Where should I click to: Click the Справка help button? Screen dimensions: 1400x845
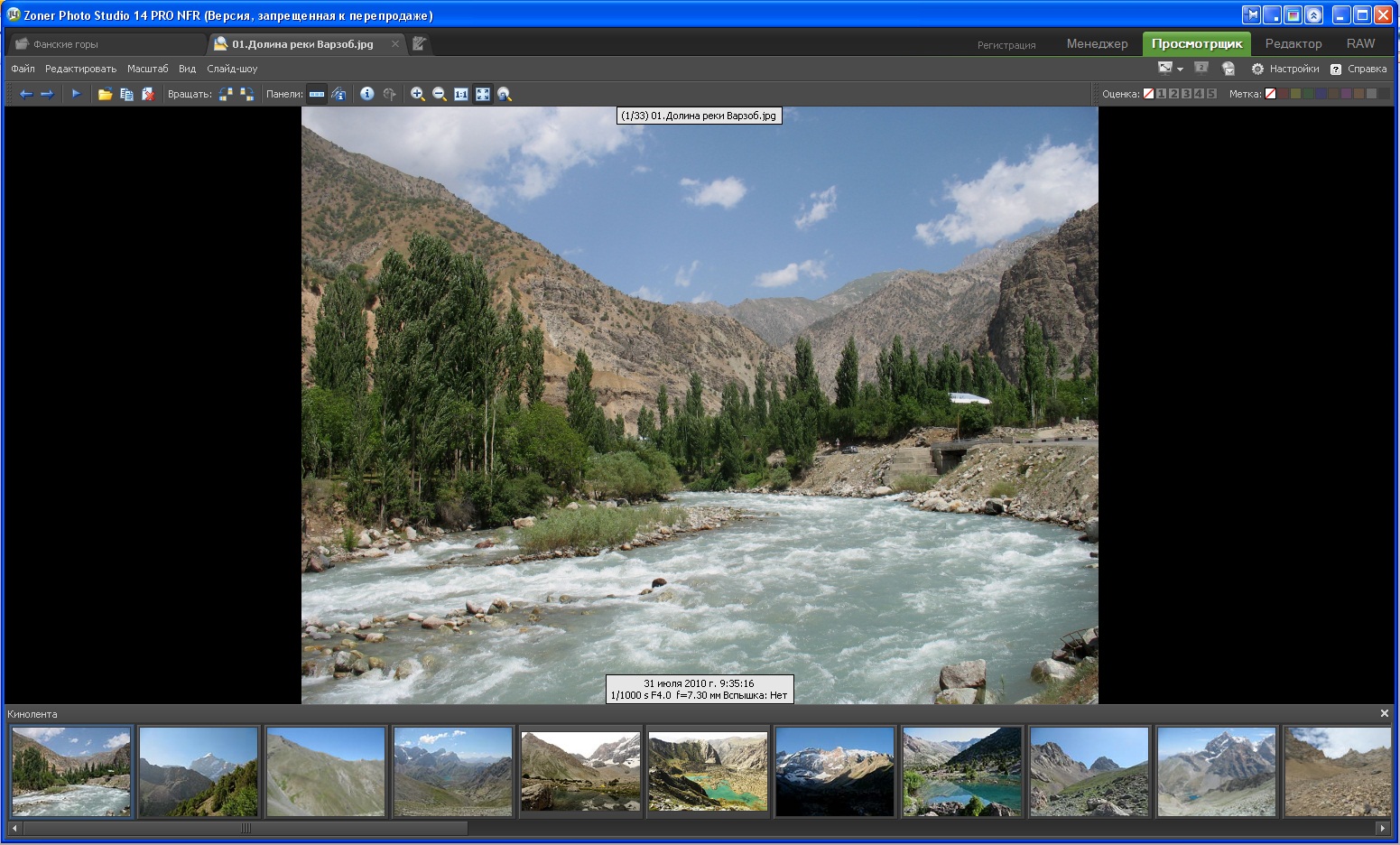click(1358, 69)
